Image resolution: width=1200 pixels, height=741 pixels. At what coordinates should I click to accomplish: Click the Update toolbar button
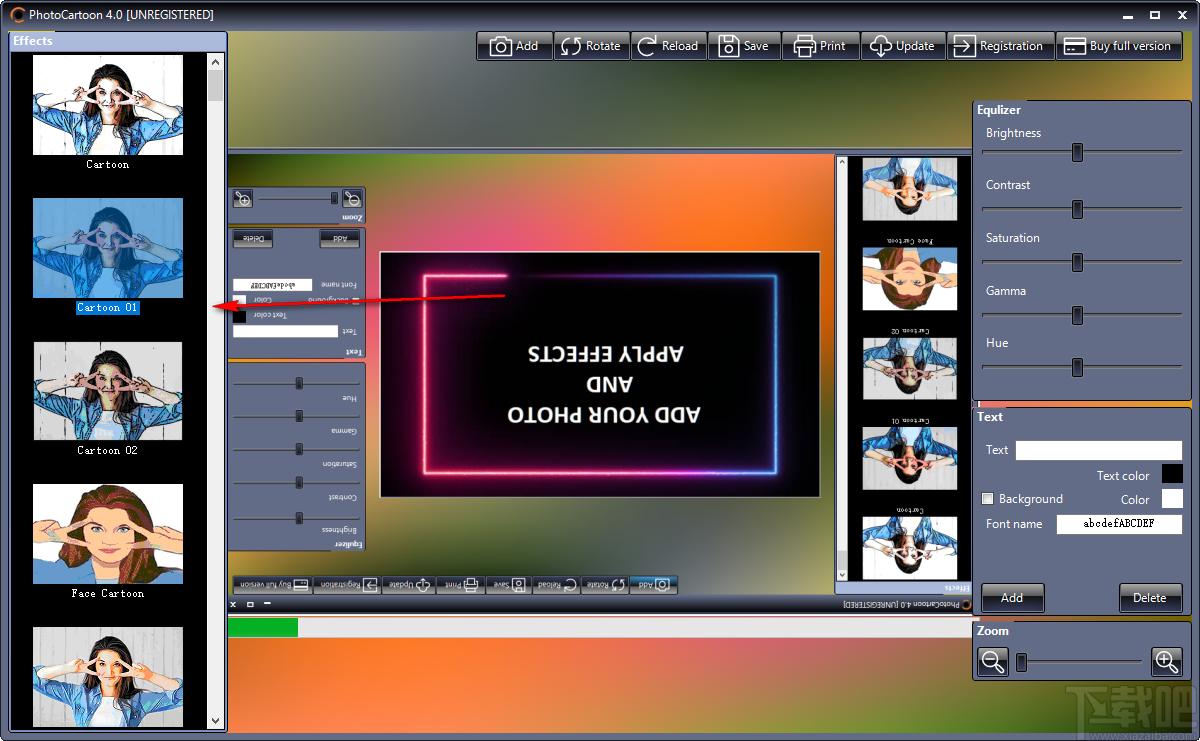click(903, 46)
